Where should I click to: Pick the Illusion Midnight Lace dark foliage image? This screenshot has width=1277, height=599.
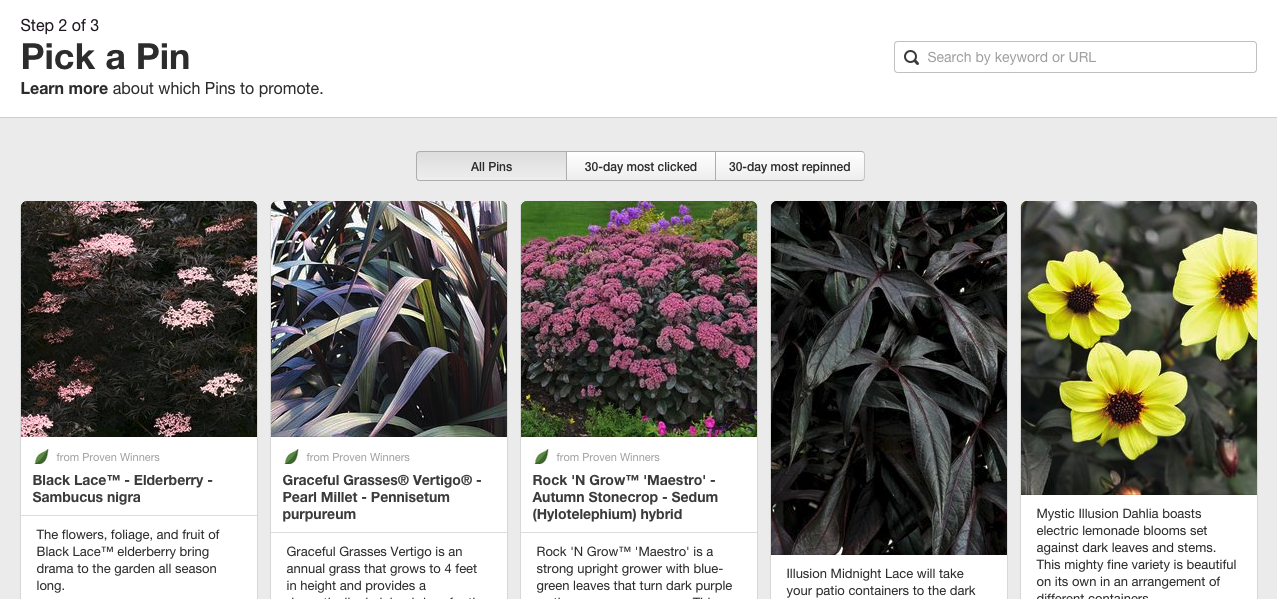tap(889, 377)
